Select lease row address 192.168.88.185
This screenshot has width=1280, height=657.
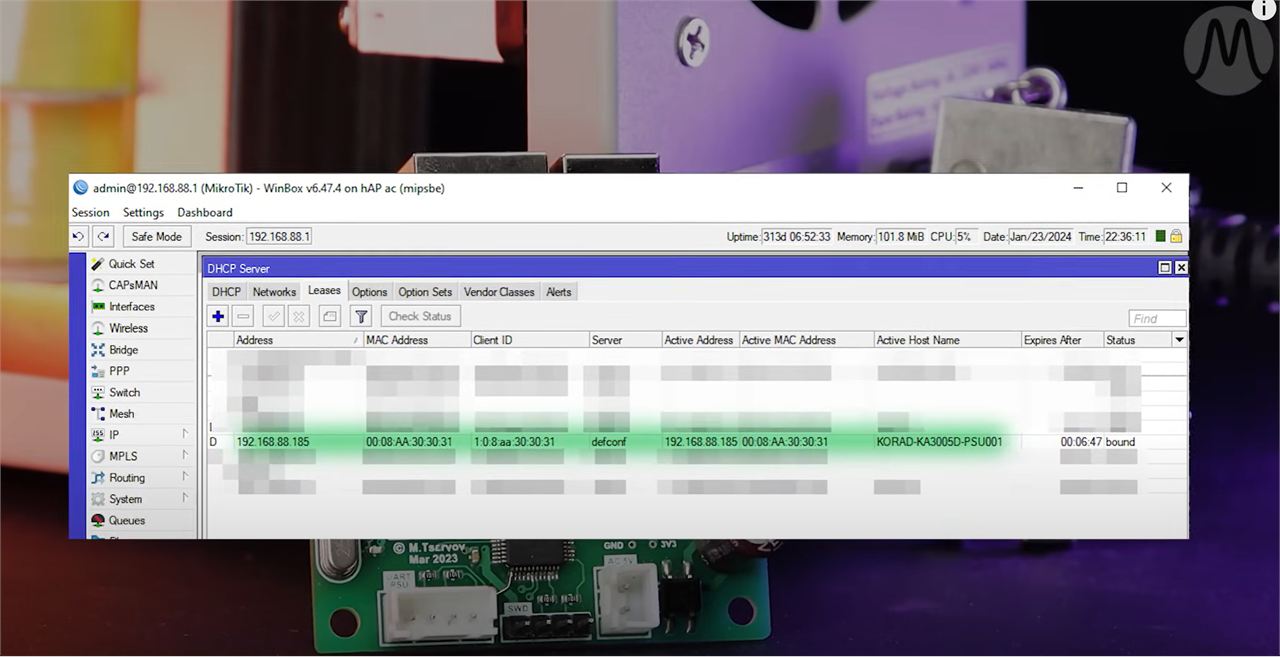273,442
